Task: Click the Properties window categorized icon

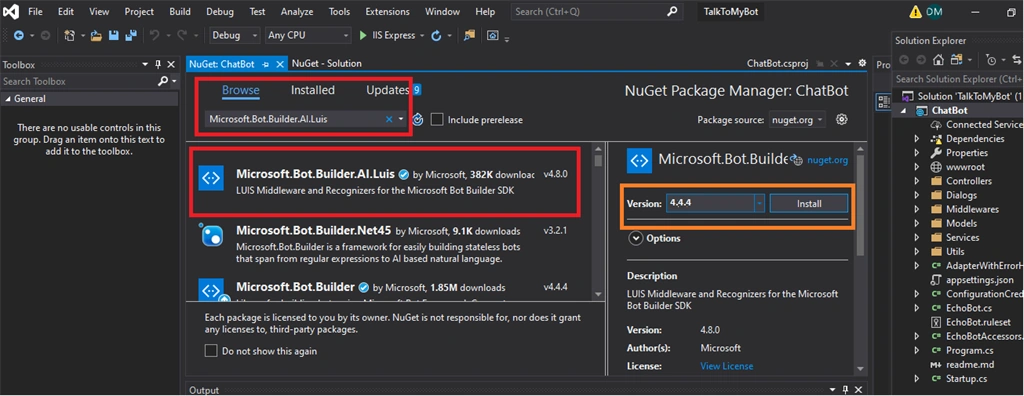Action: [884, 101]
